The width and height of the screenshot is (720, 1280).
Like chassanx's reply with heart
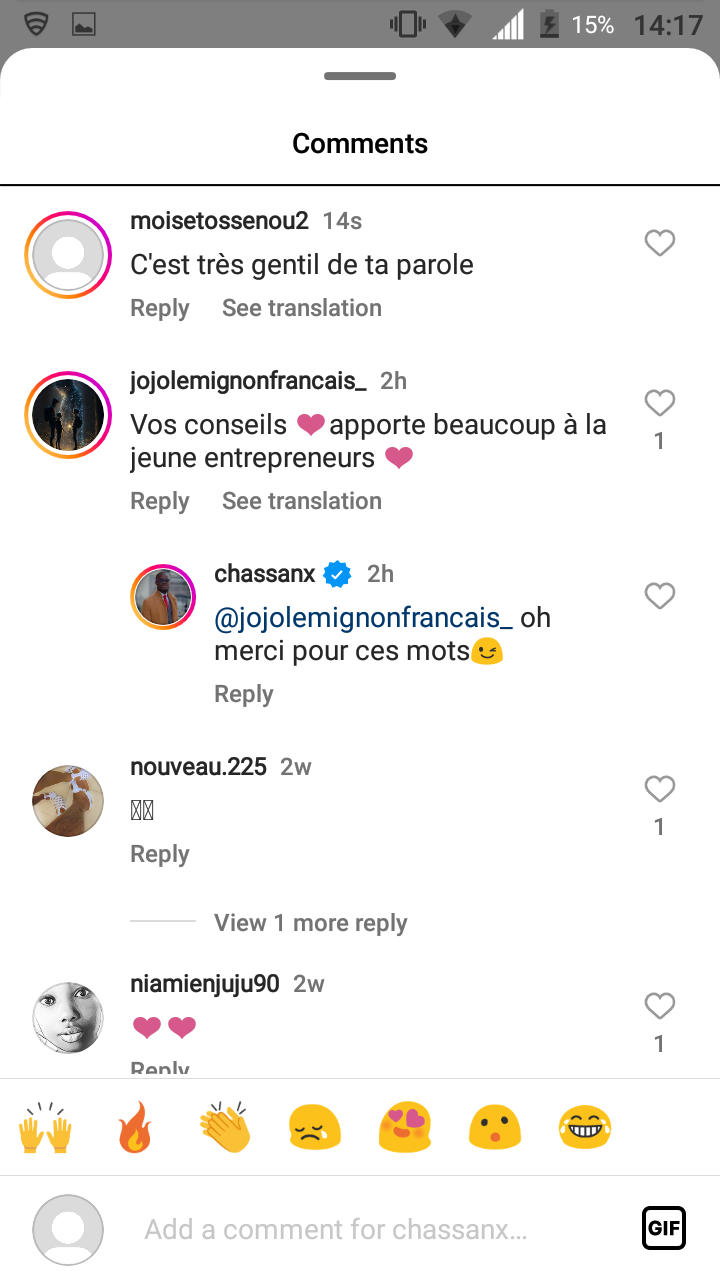point(659,596)
